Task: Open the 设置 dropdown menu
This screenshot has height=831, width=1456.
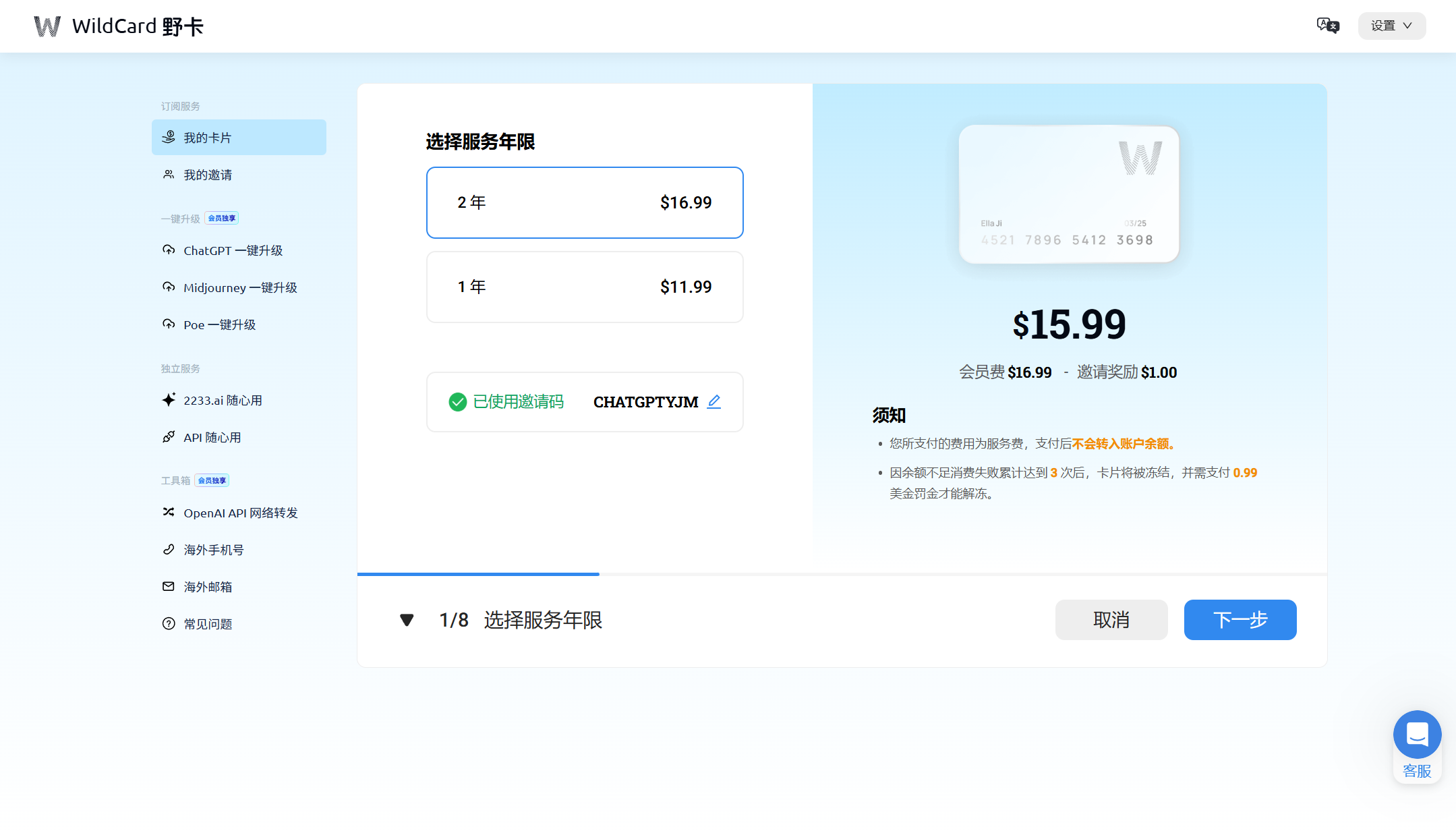Action: tap(1391, 26)
